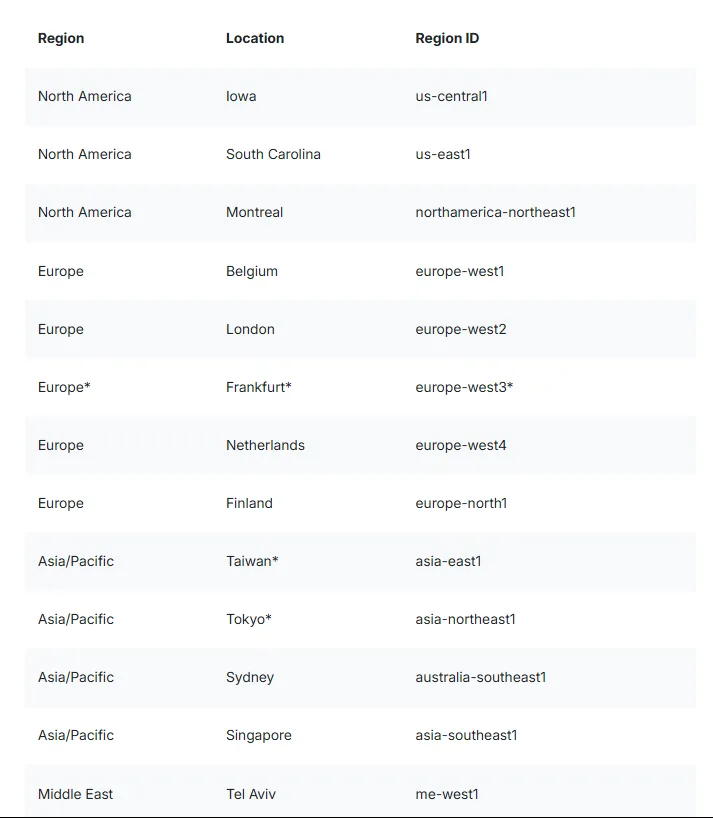713x818 pixels.
Task: Select the Netherlands location cell
Action: 265,445
